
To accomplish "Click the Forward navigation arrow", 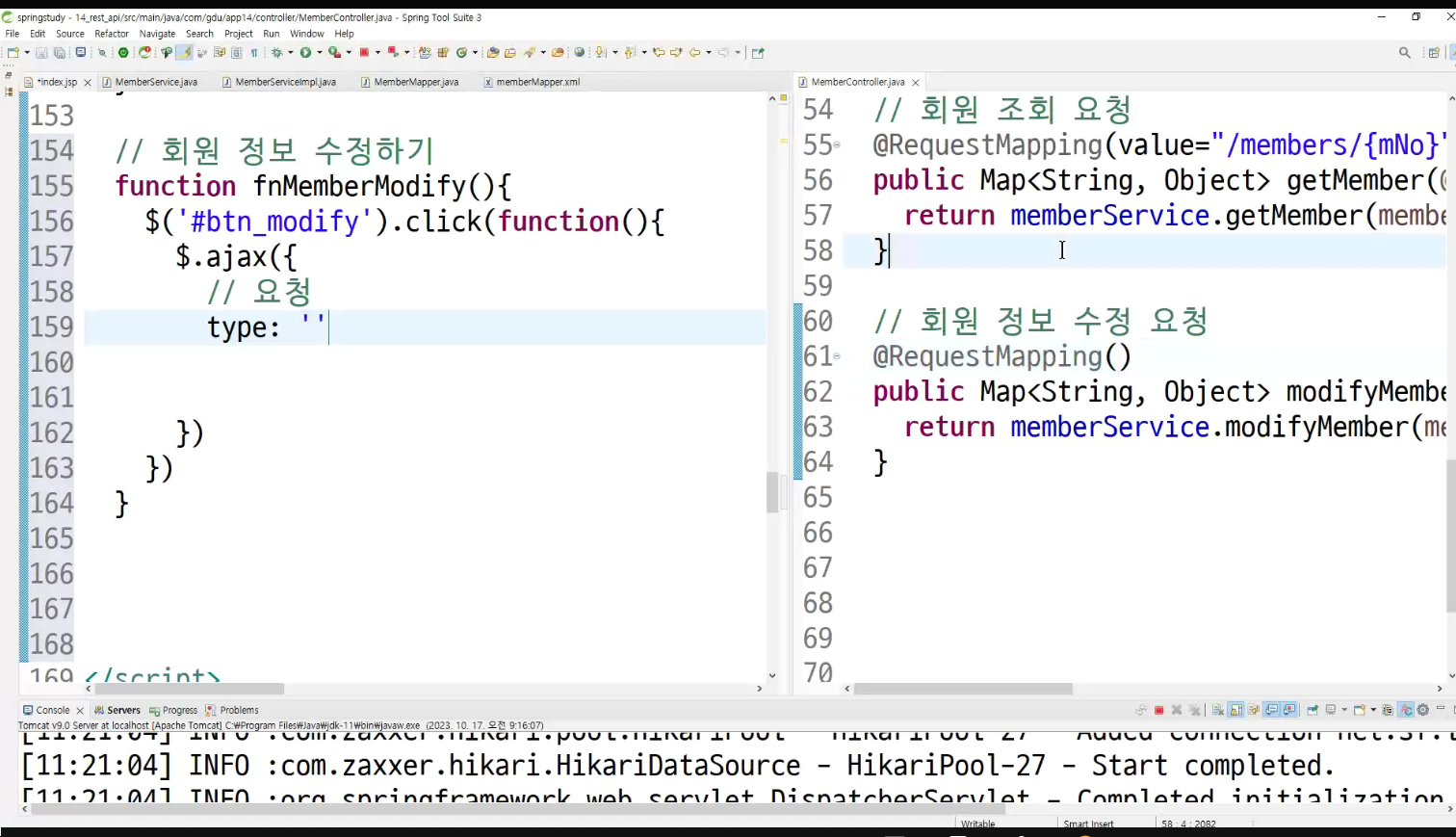I will pos(723,53).
